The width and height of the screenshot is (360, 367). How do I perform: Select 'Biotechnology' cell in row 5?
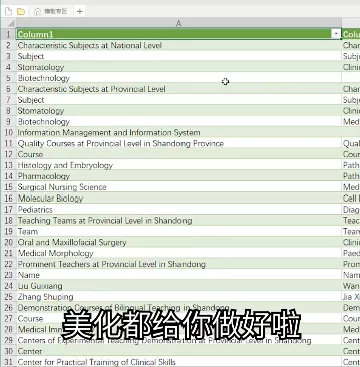pos(179,78)
